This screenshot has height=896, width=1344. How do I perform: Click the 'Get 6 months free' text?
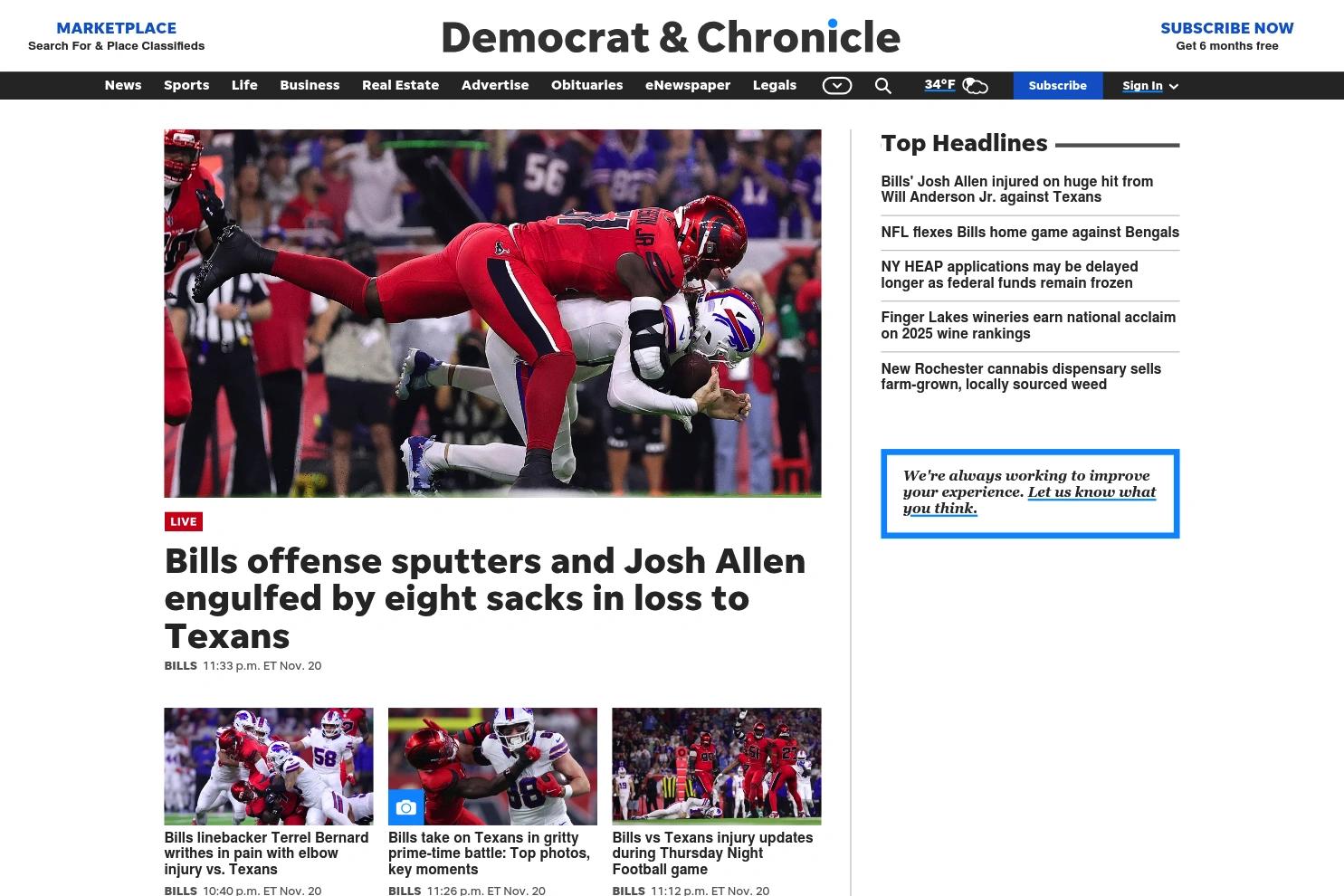point(1227,46)
